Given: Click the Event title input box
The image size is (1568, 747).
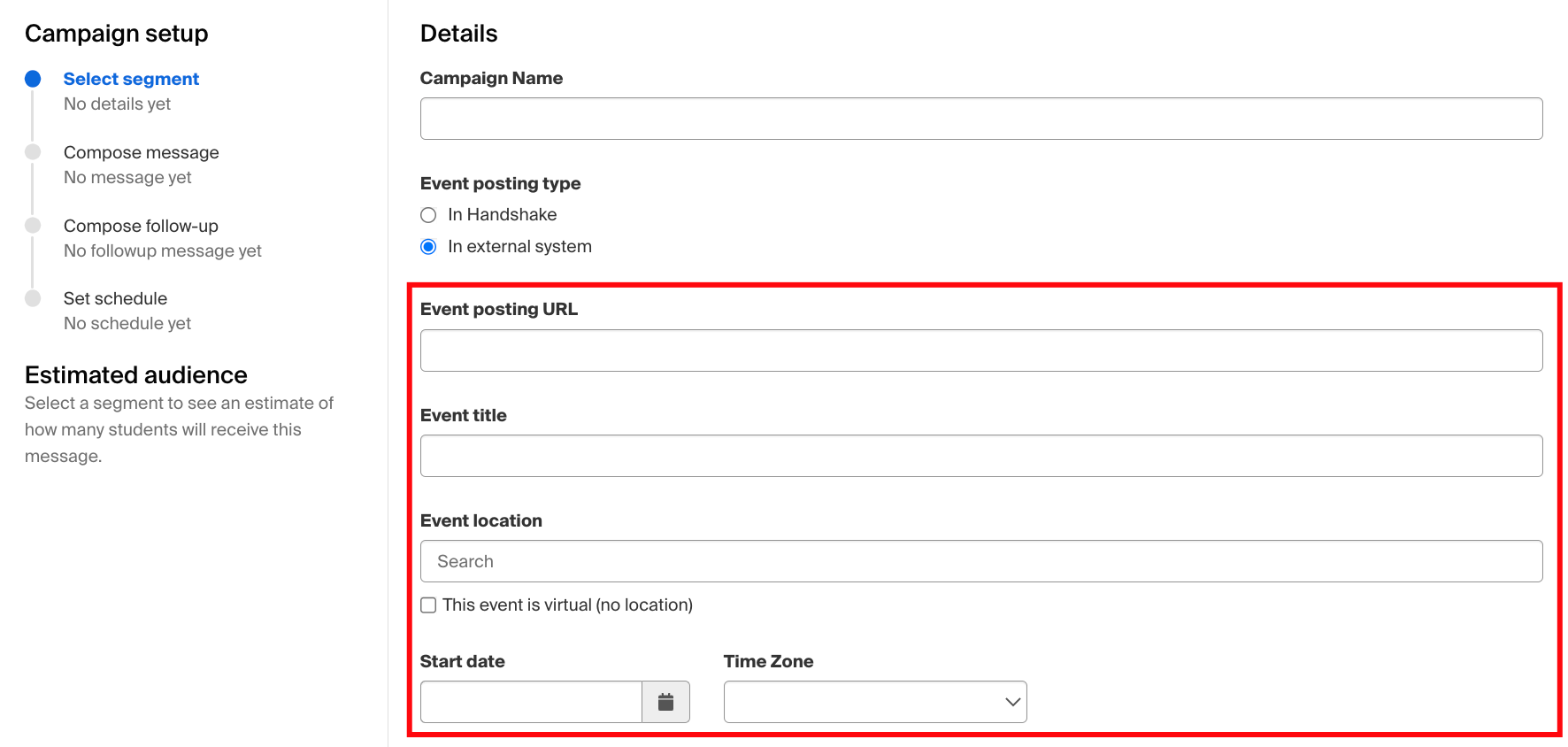Looking at the screenshot, I should pyautogui.click(x=980, y=456).
